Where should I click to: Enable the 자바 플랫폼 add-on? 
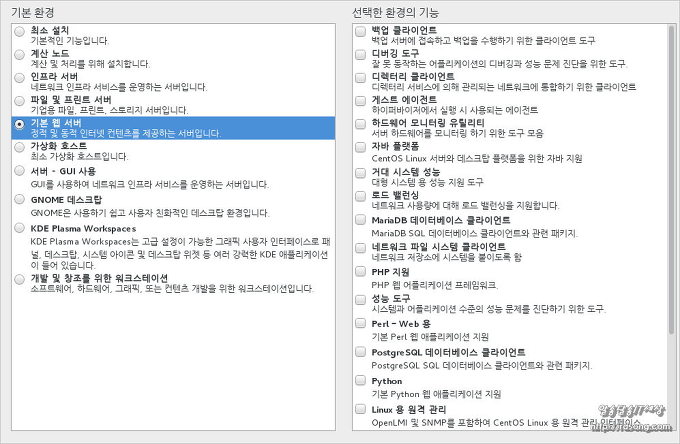(x=359, y=146)
